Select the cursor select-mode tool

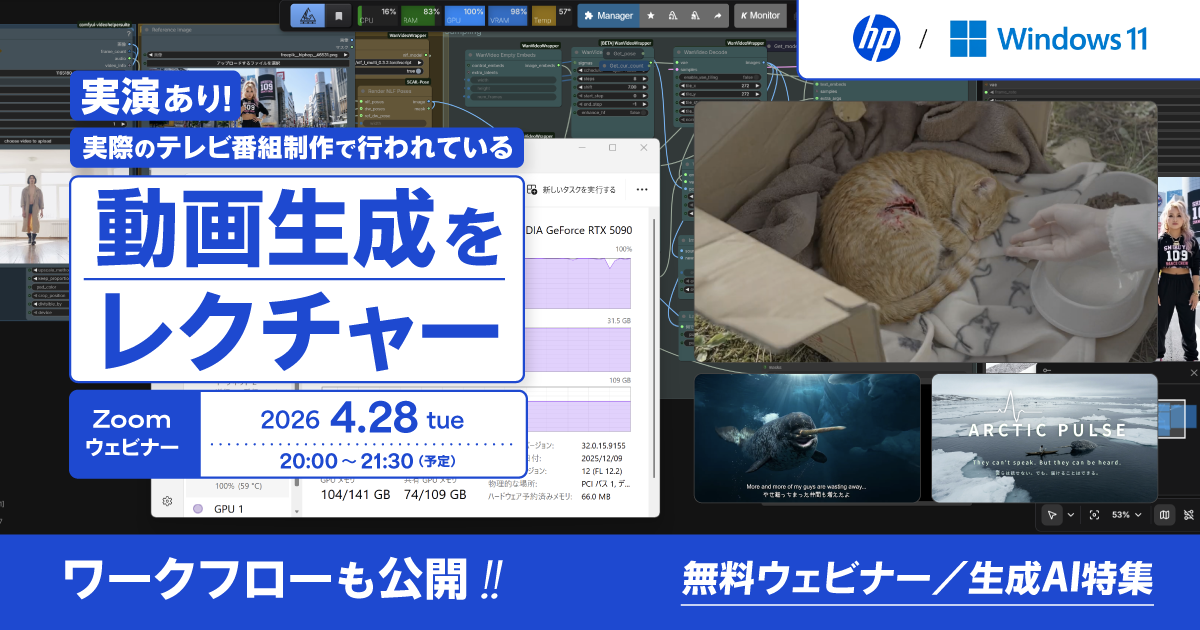[x=1051, y=514]
